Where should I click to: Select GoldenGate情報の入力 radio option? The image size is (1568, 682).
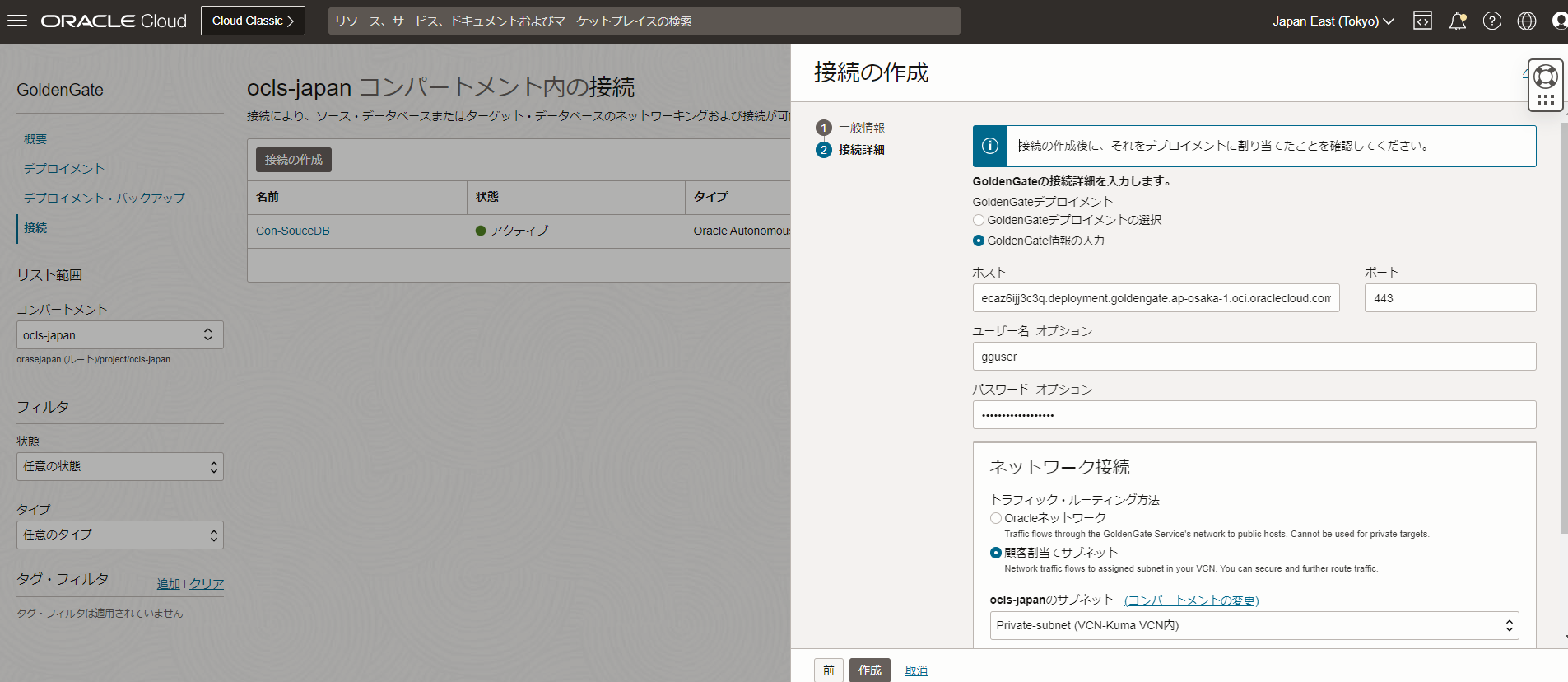tap(979, 241)
